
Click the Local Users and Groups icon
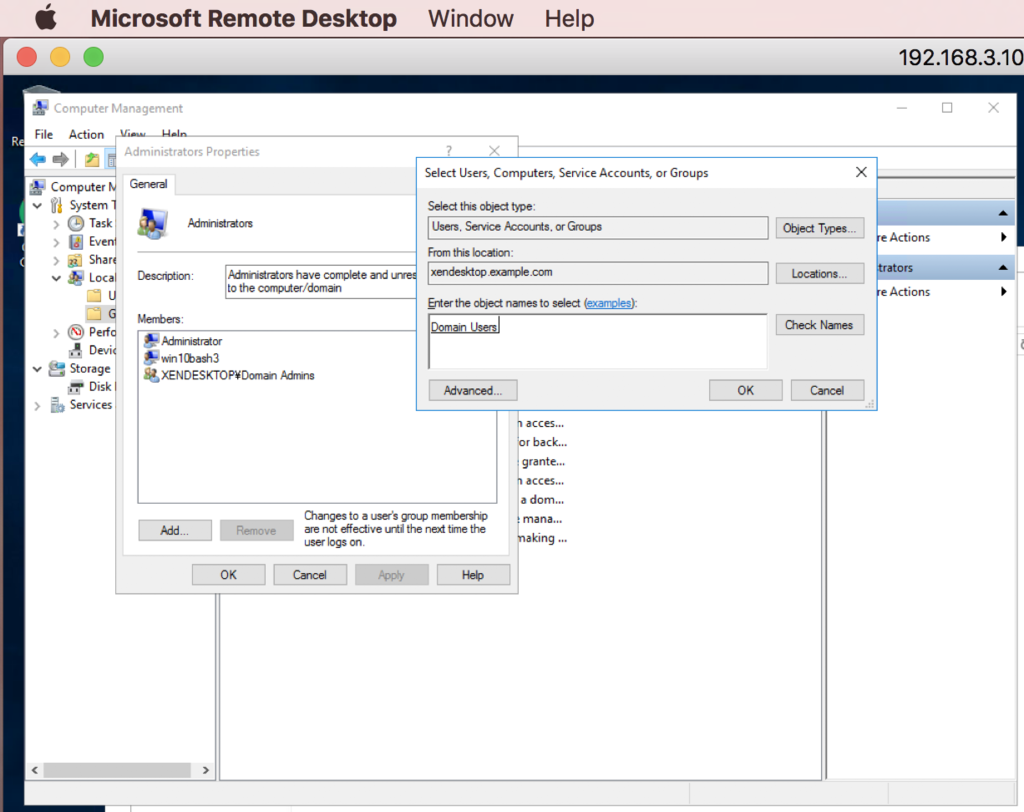[76, 278]
